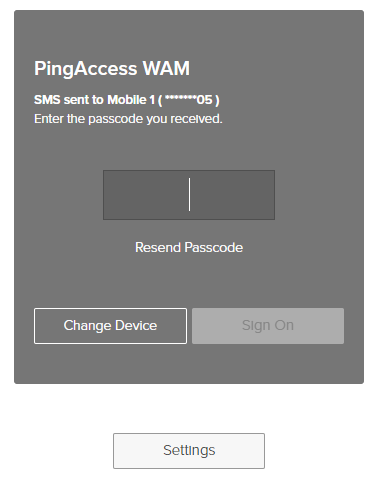Open the Settings button below the panel
The height and width of the screenshot is (477, 381).
click(189, 451)
